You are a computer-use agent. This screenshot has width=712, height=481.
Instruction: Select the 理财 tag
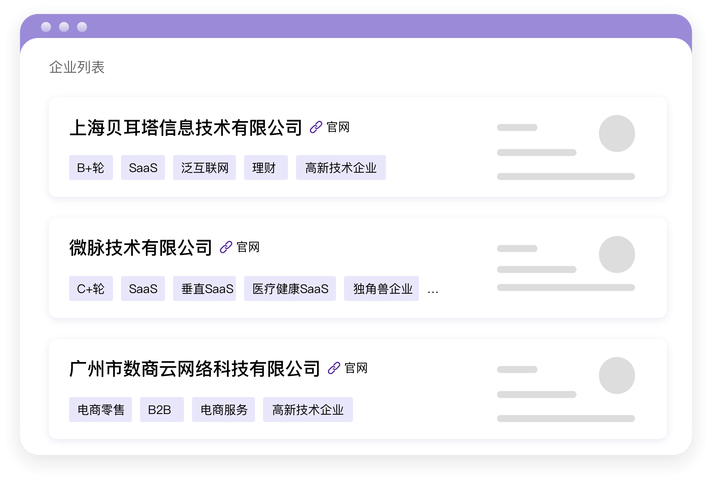coord(266,168)
